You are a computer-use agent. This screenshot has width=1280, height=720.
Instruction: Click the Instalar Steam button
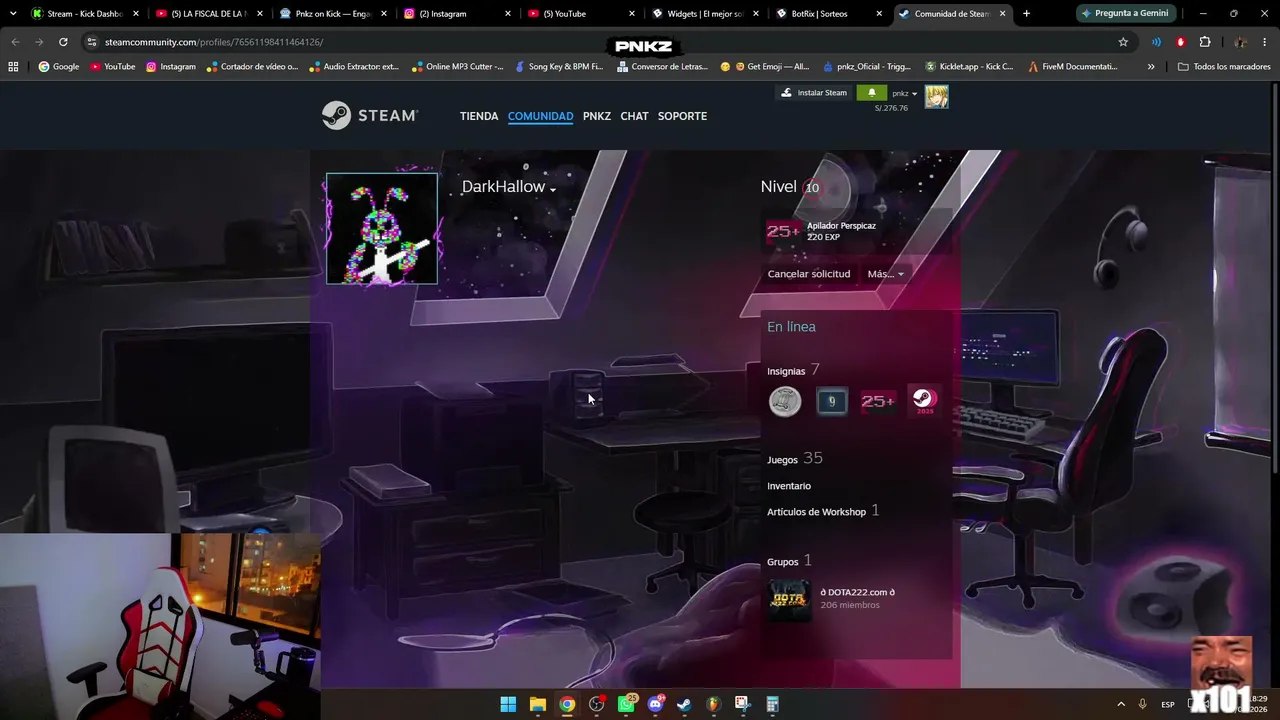tap(814, 93)
